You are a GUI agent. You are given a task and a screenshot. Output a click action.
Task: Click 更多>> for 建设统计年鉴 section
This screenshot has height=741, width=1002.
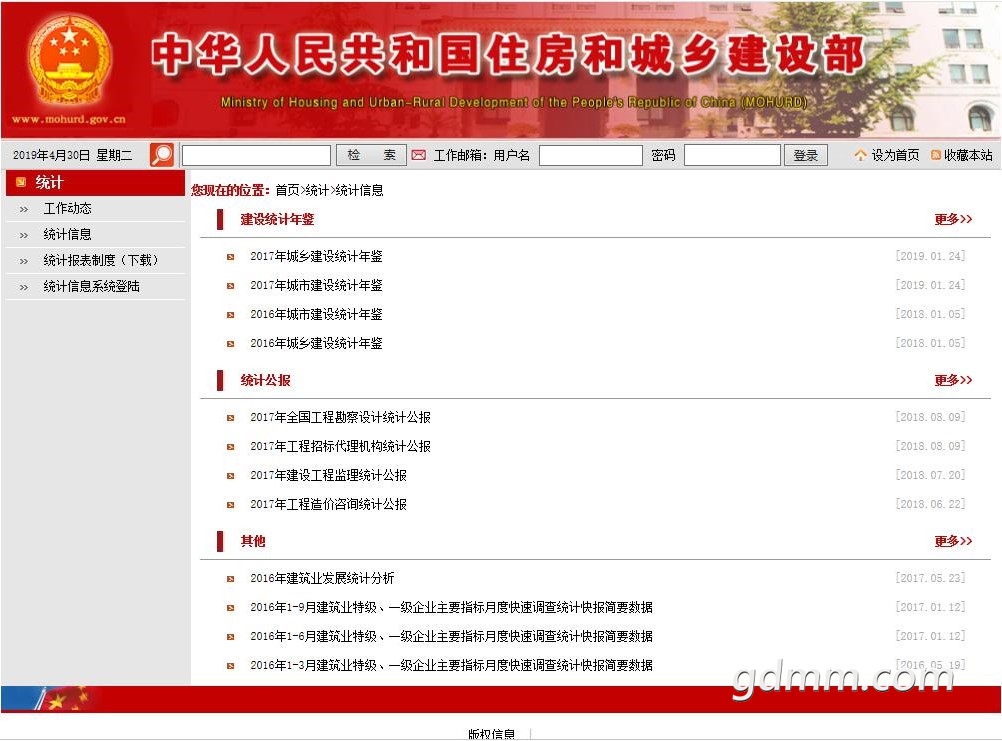[x=953, y=219]
